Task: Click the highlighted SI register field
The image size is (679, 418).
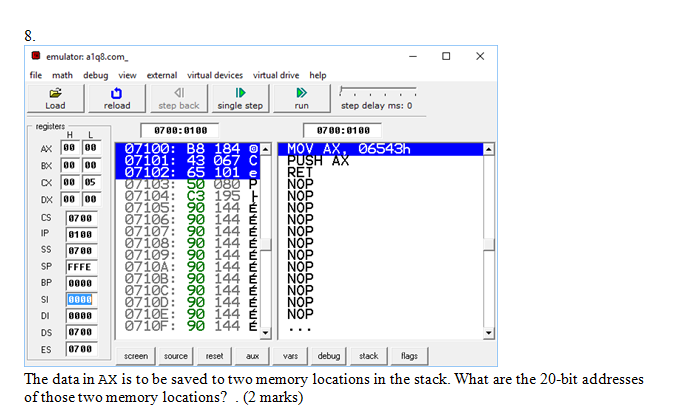Action: [81, 300]
